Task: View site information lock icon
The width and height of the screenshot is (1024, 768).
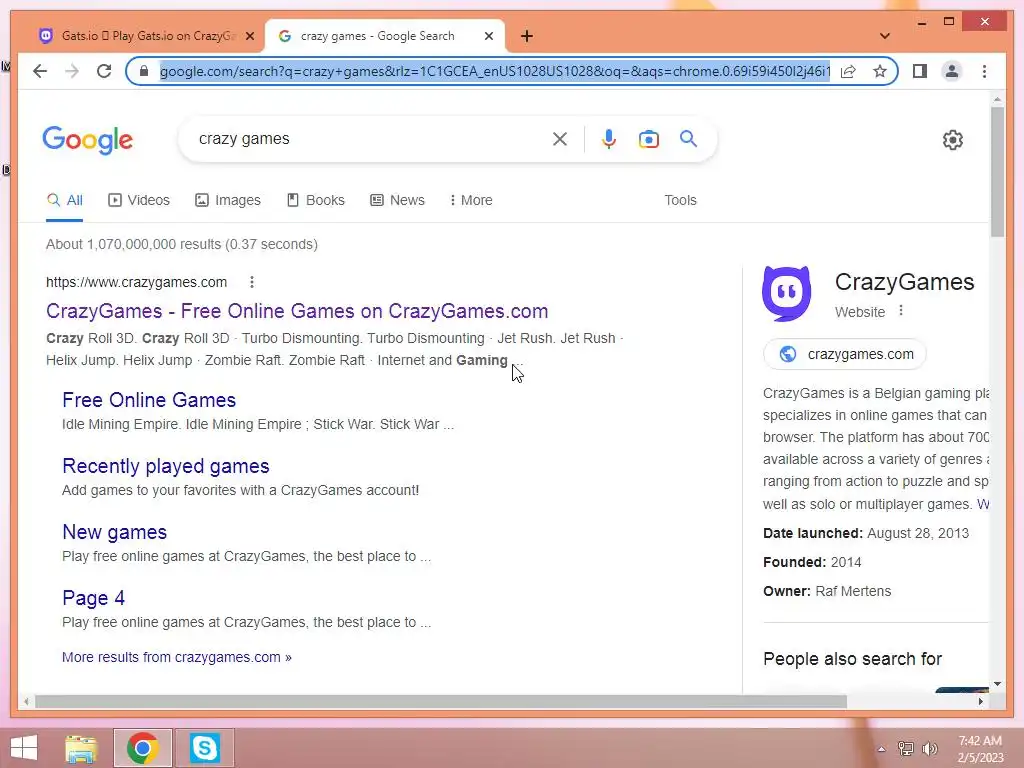Action: [144, 71]
